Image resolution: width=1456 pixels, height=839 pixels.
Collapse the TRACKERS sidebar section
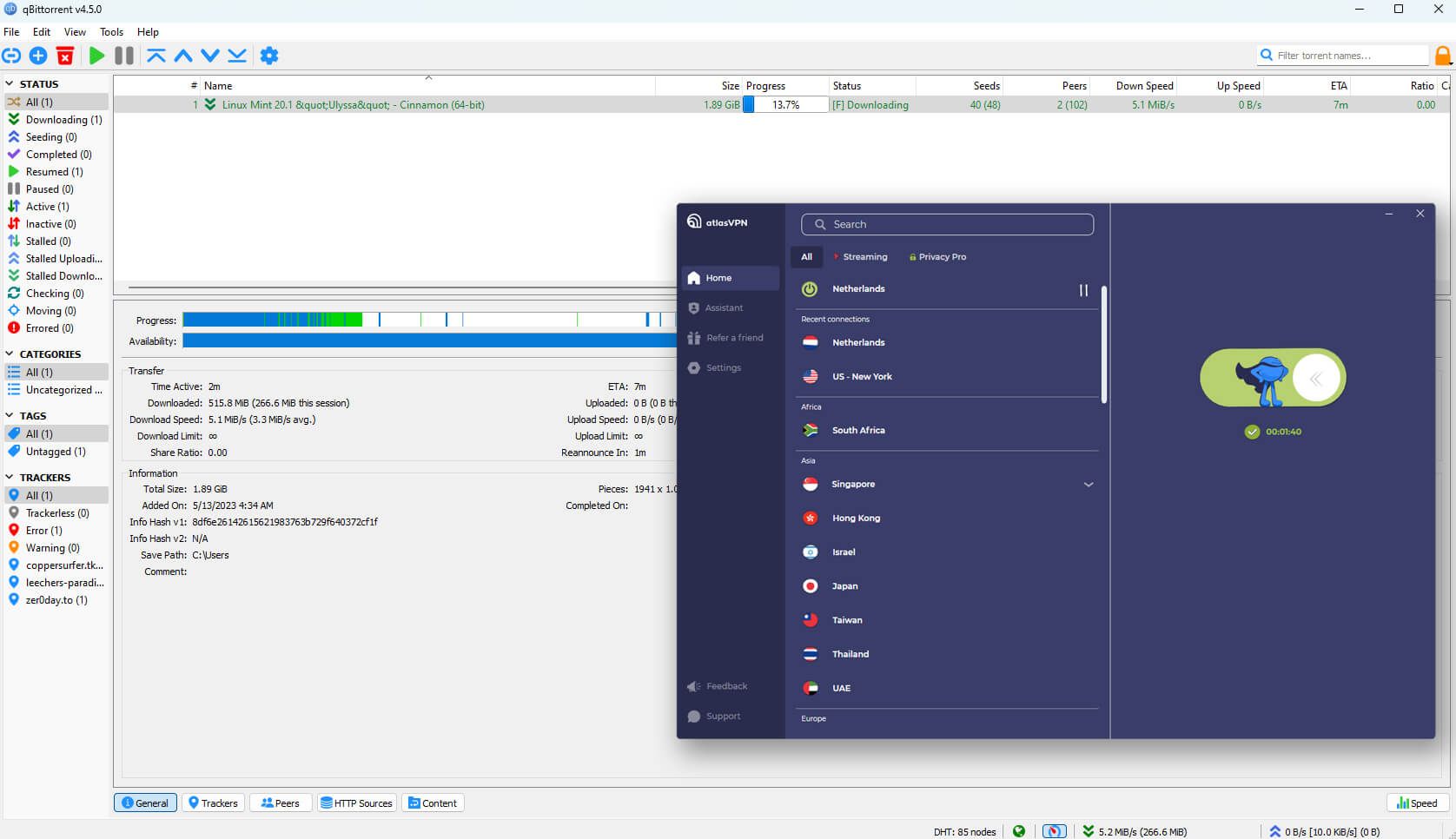click(x=10, y=478)
